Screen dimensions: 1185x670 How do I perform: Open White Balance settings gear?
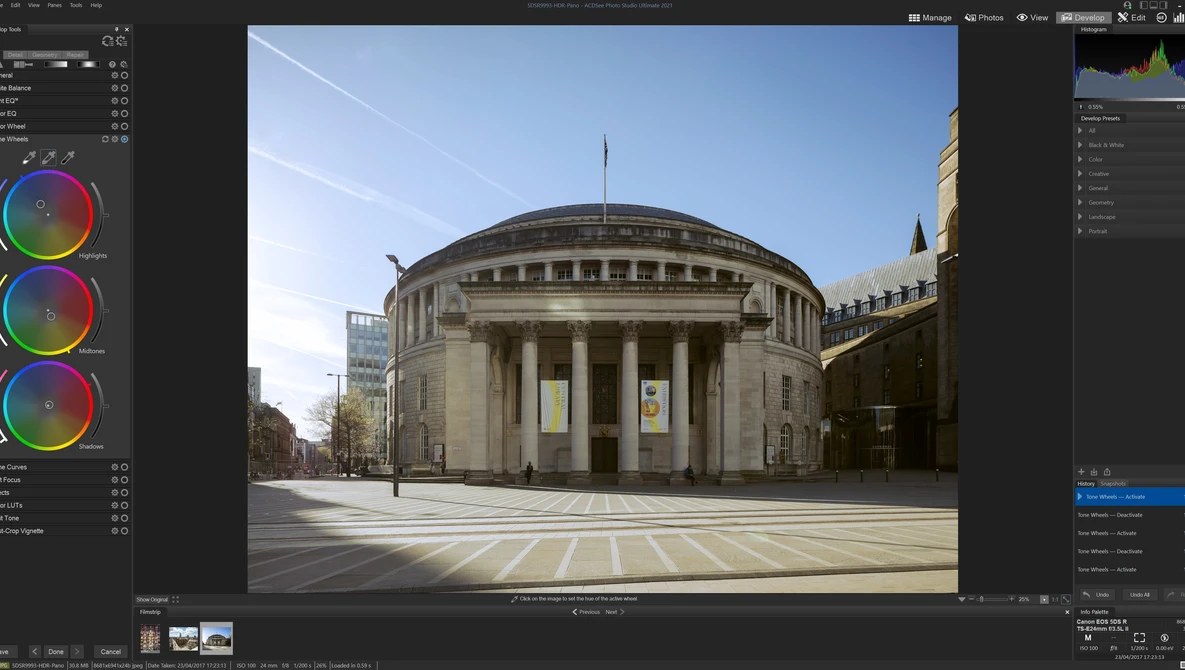click(115, 88)
